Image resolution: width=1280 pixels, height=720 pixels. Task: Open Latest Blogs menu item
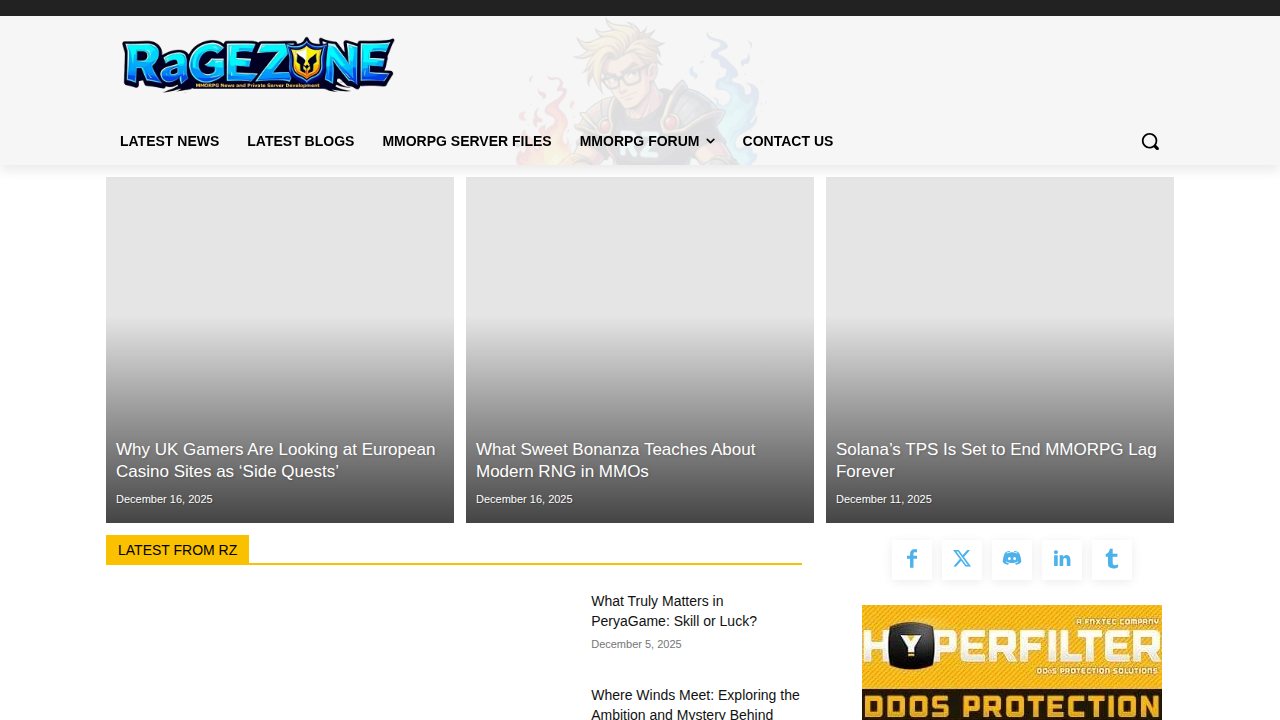click(301, 141)
